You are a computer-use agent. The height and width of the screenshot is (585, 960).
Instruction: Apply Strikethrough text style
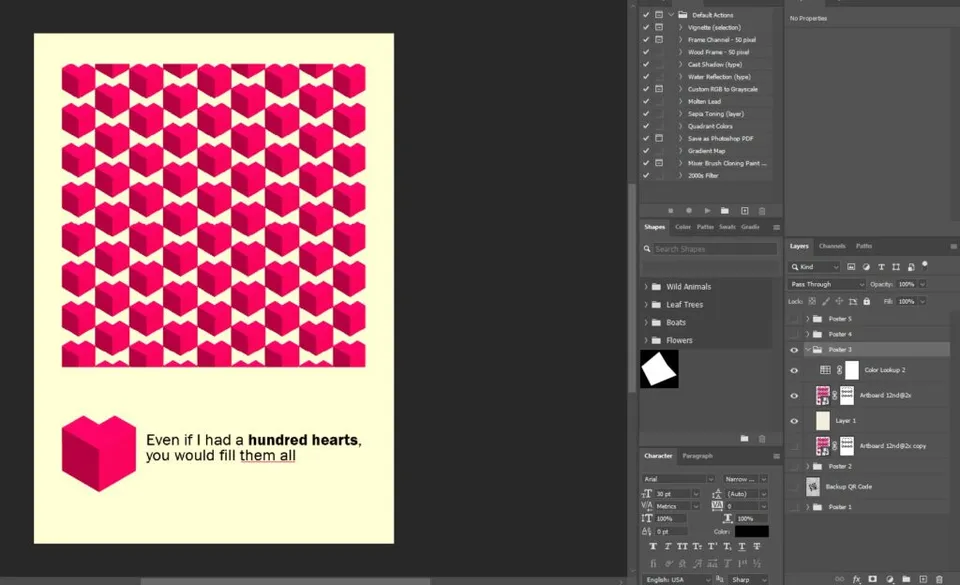pos(757,546)
